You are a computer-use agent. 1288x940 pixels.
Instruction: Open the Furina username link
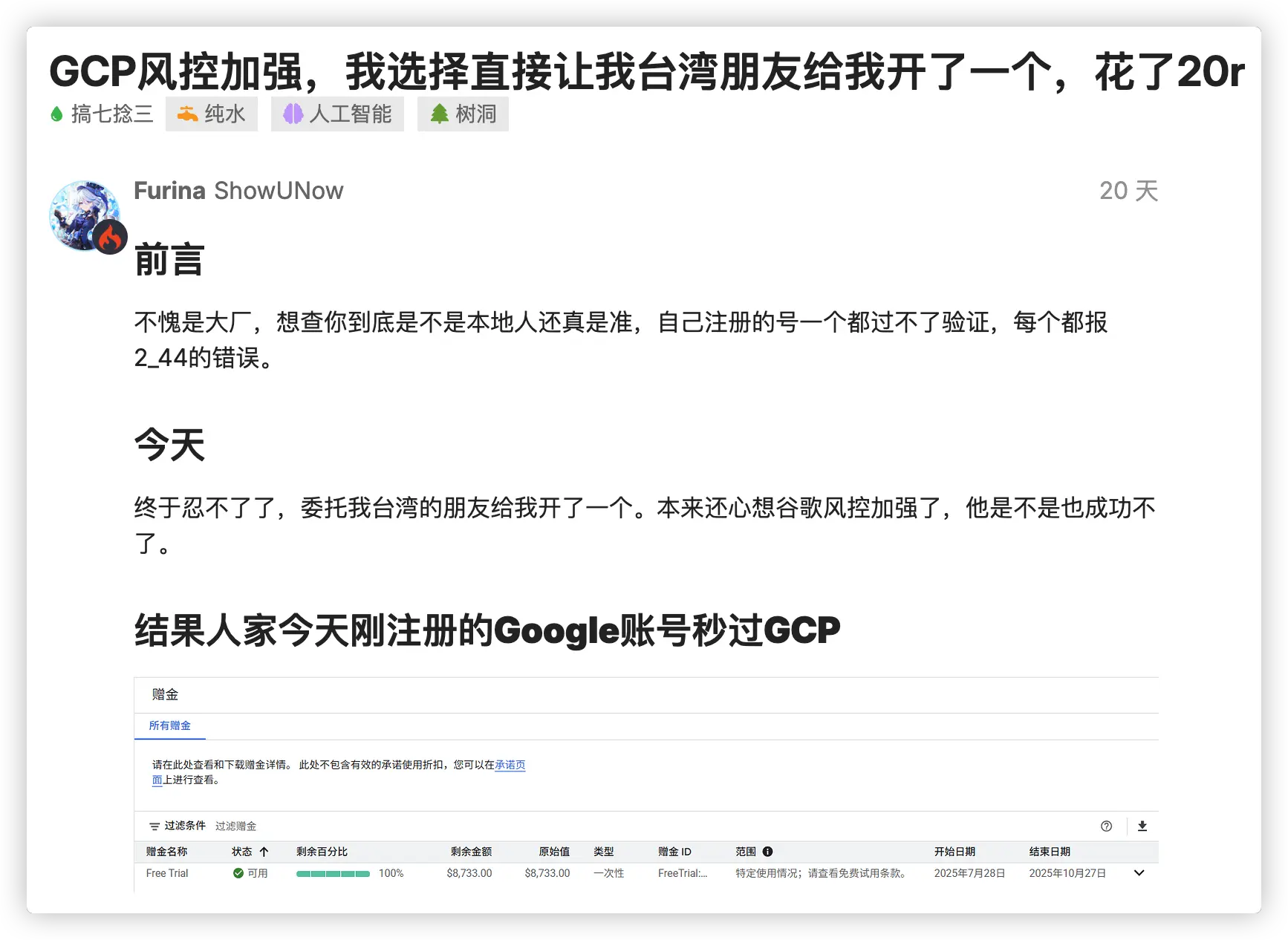click(169, 191)
